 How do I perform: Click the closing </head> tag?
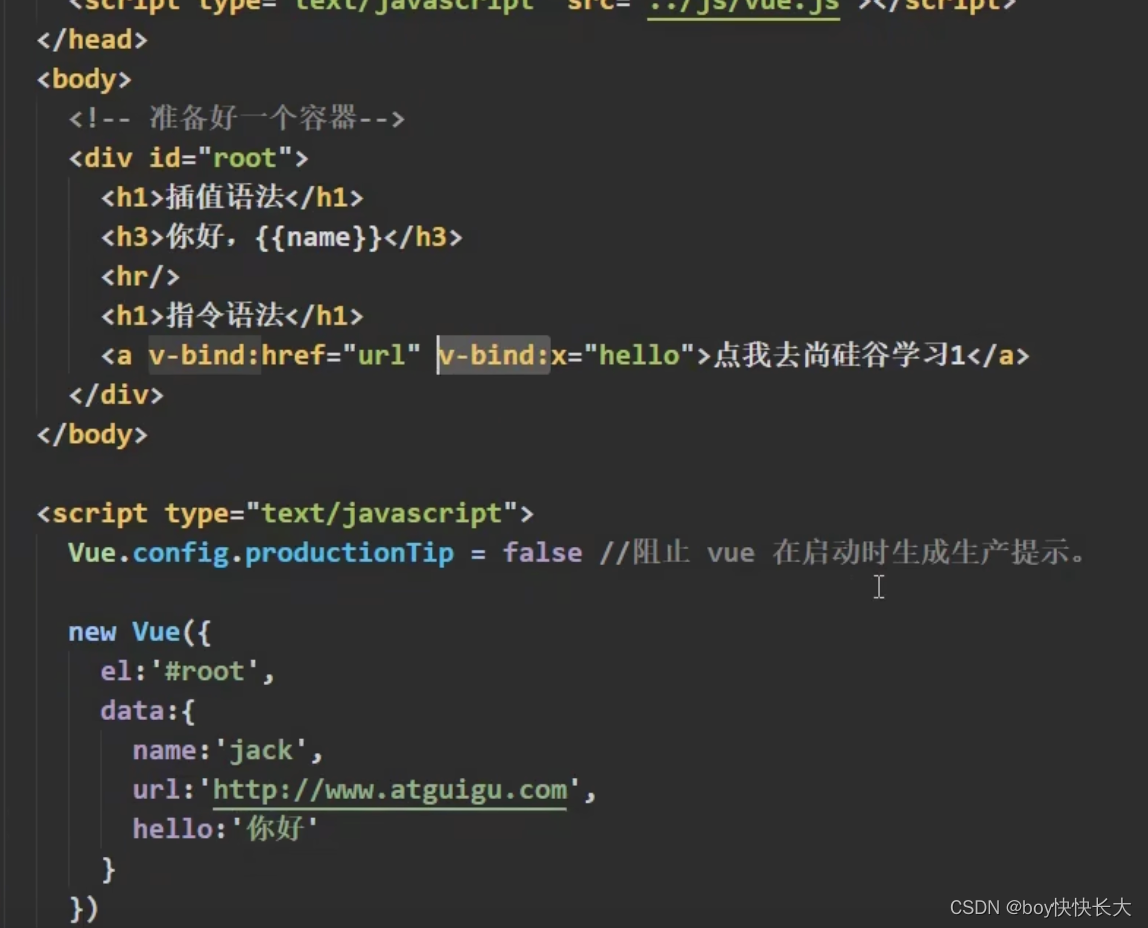coord(92,40)
